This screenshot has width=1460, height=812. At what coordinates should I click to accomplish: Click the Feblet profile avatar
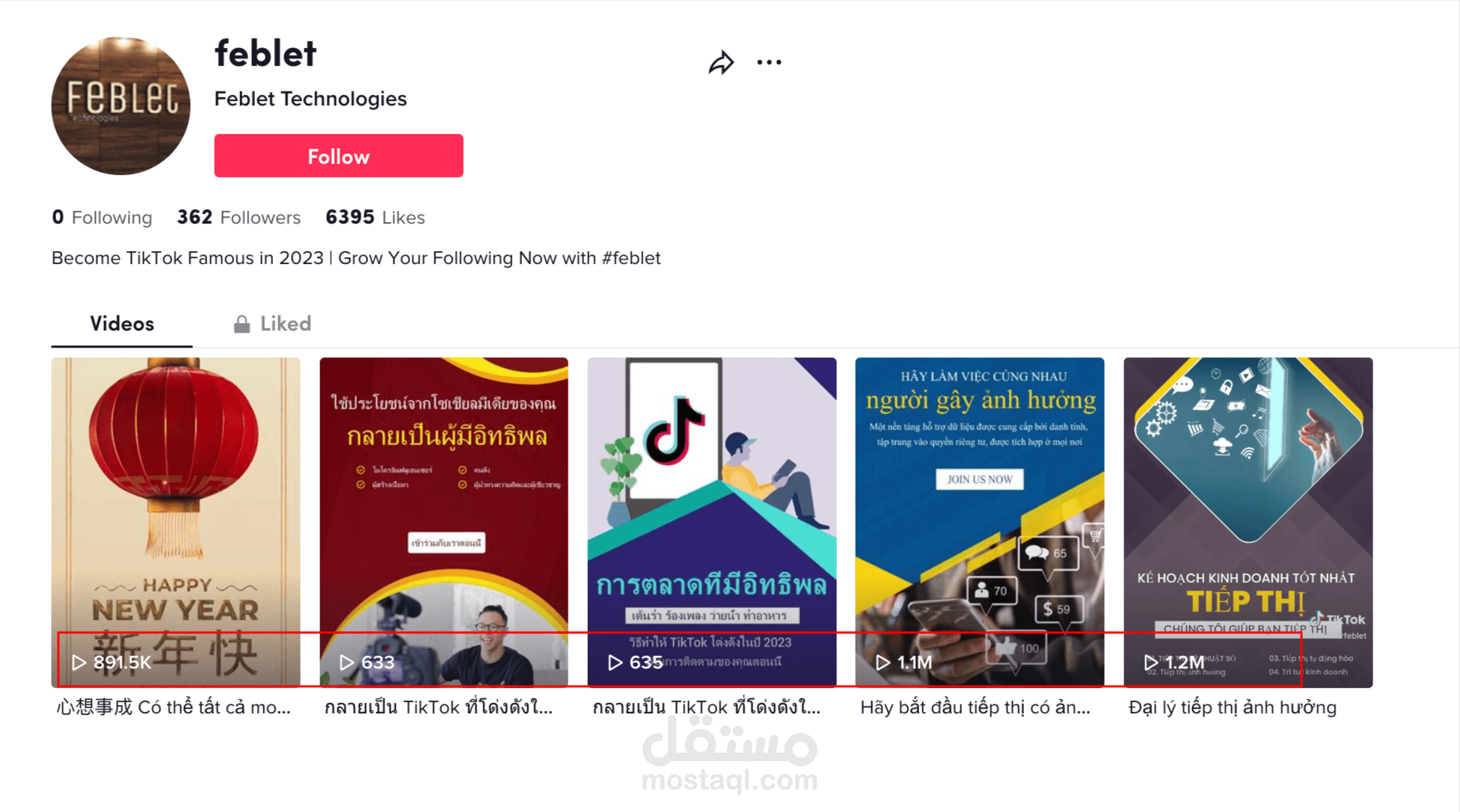tap(120, 105)
